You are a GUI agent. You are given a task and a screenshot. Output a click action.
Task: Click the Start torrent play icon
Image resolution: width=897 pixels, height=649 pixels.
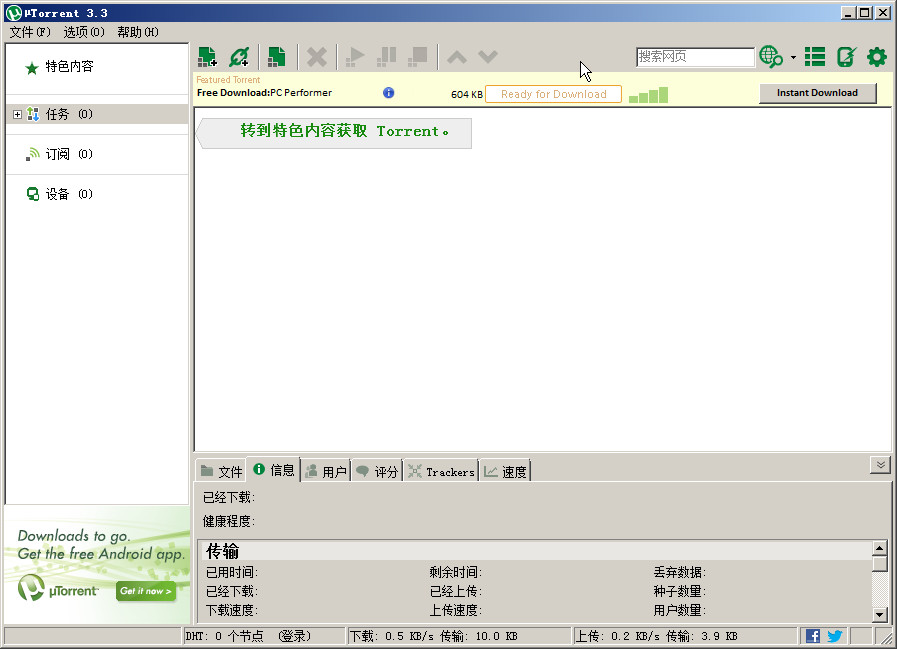pos(355,57)
